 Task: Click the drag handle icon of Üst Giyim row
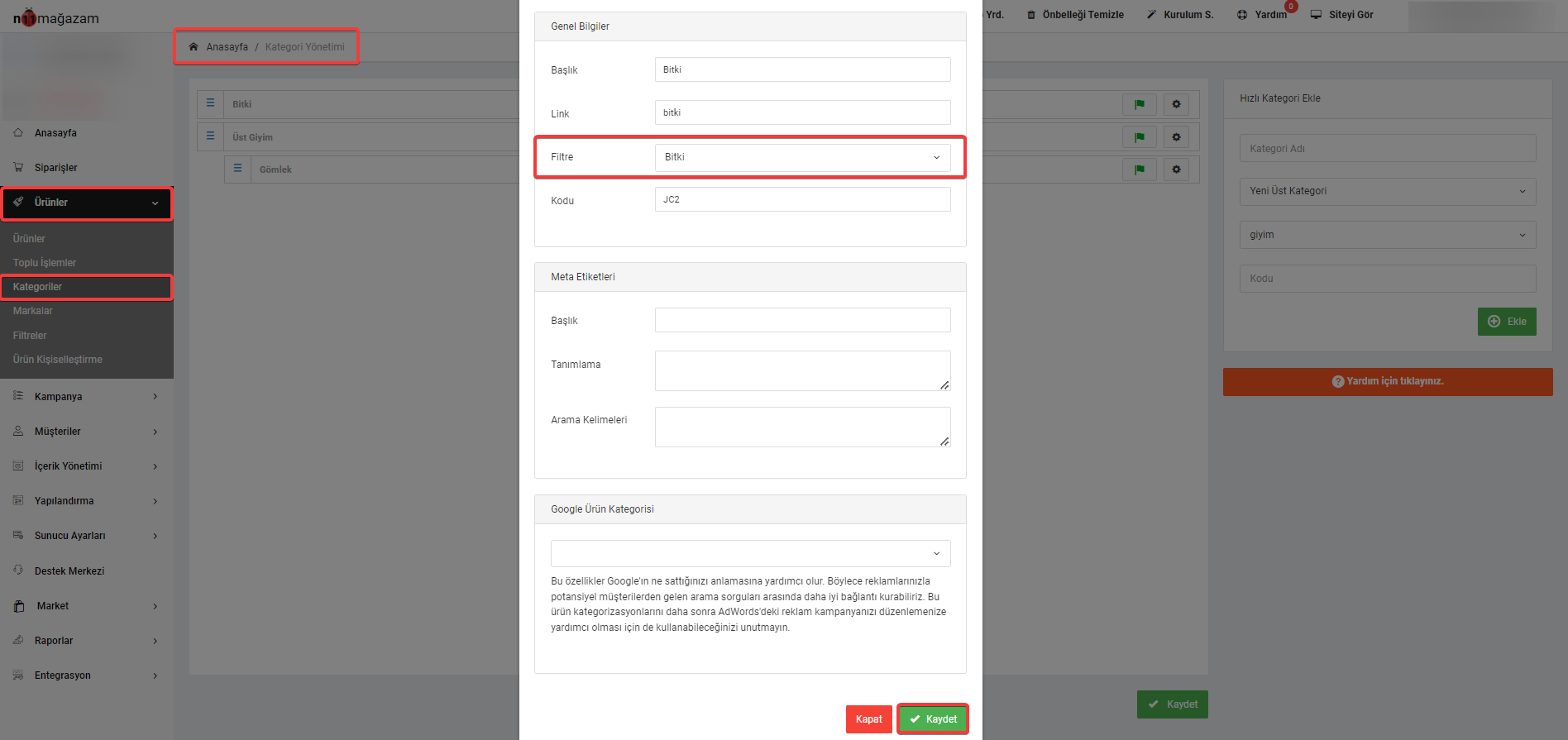point(210,136)
